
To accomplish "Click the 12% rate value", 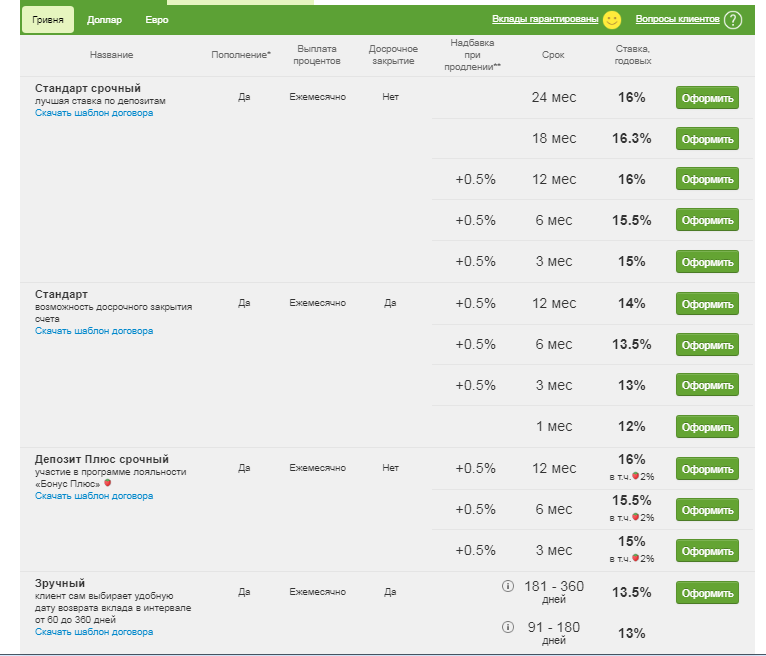I will [632, 426].
